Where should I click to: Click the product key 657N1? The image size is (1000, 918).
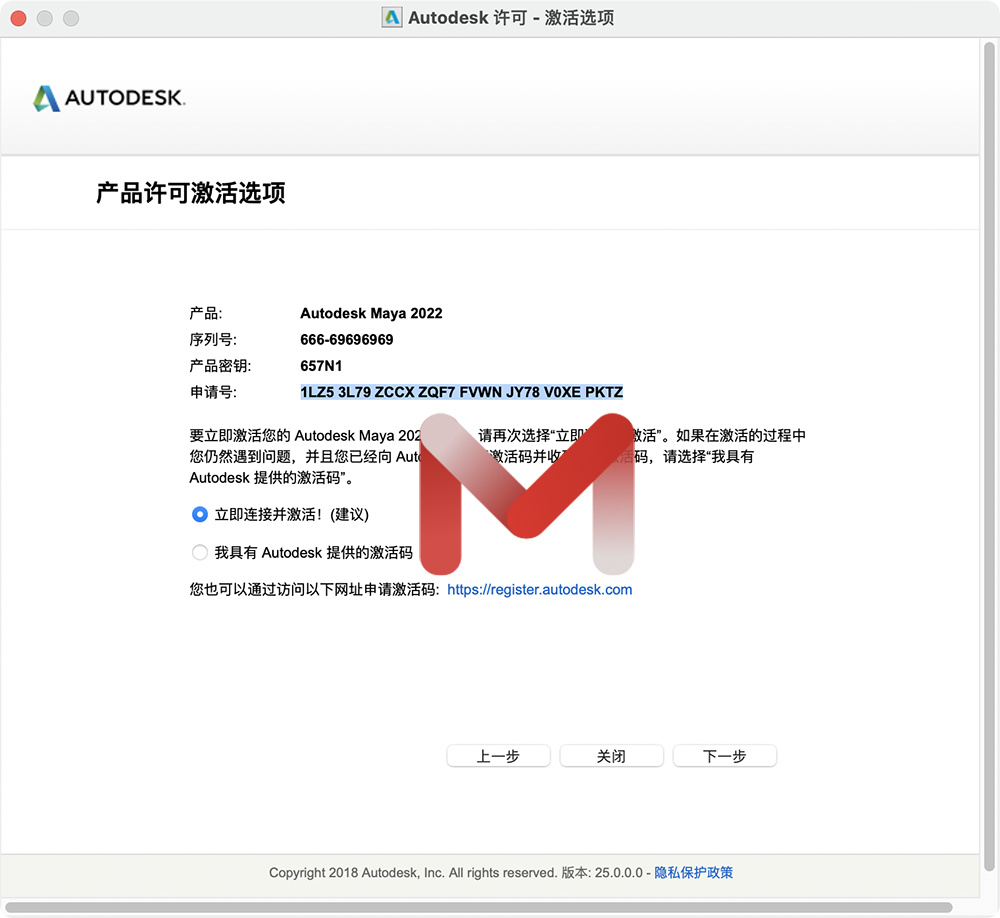click(321, 366)
